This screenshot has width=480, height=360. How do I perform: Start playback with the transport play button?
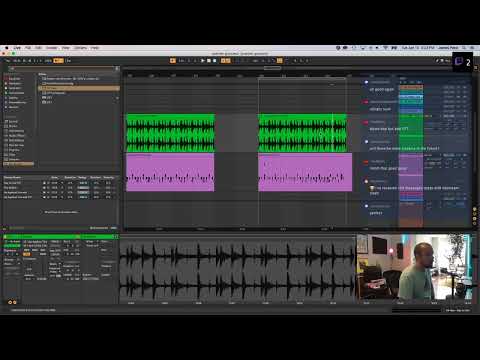coord(202,61)
